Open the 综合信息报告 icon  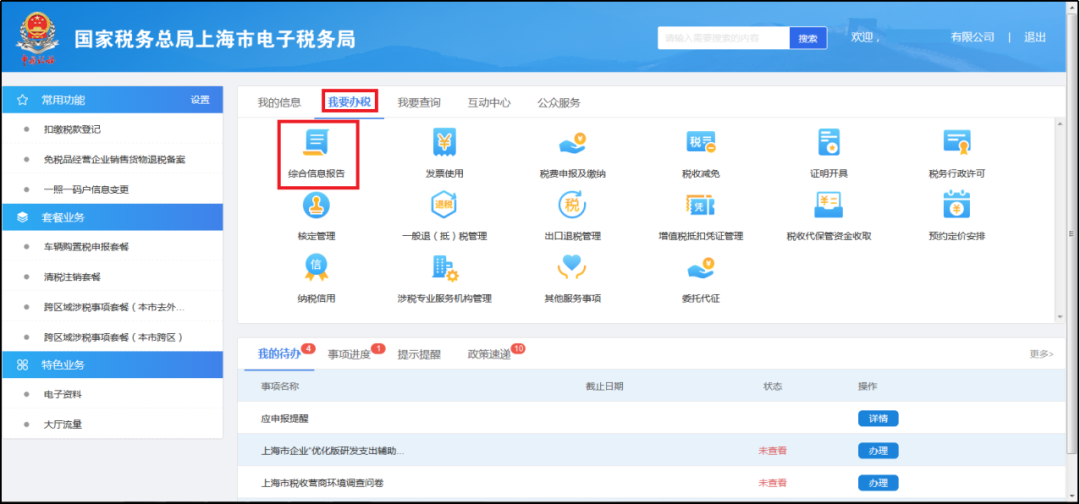(317, 143)
